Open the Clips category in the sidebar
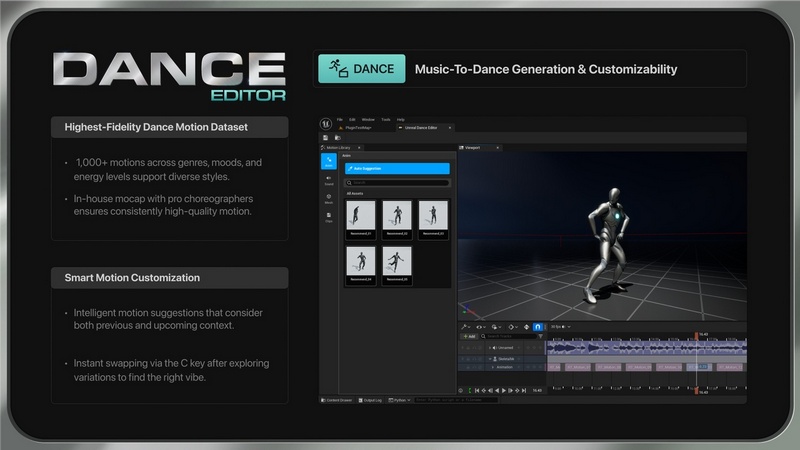The height and width of the screenshot is (450, 800). [x=329, y=216]
